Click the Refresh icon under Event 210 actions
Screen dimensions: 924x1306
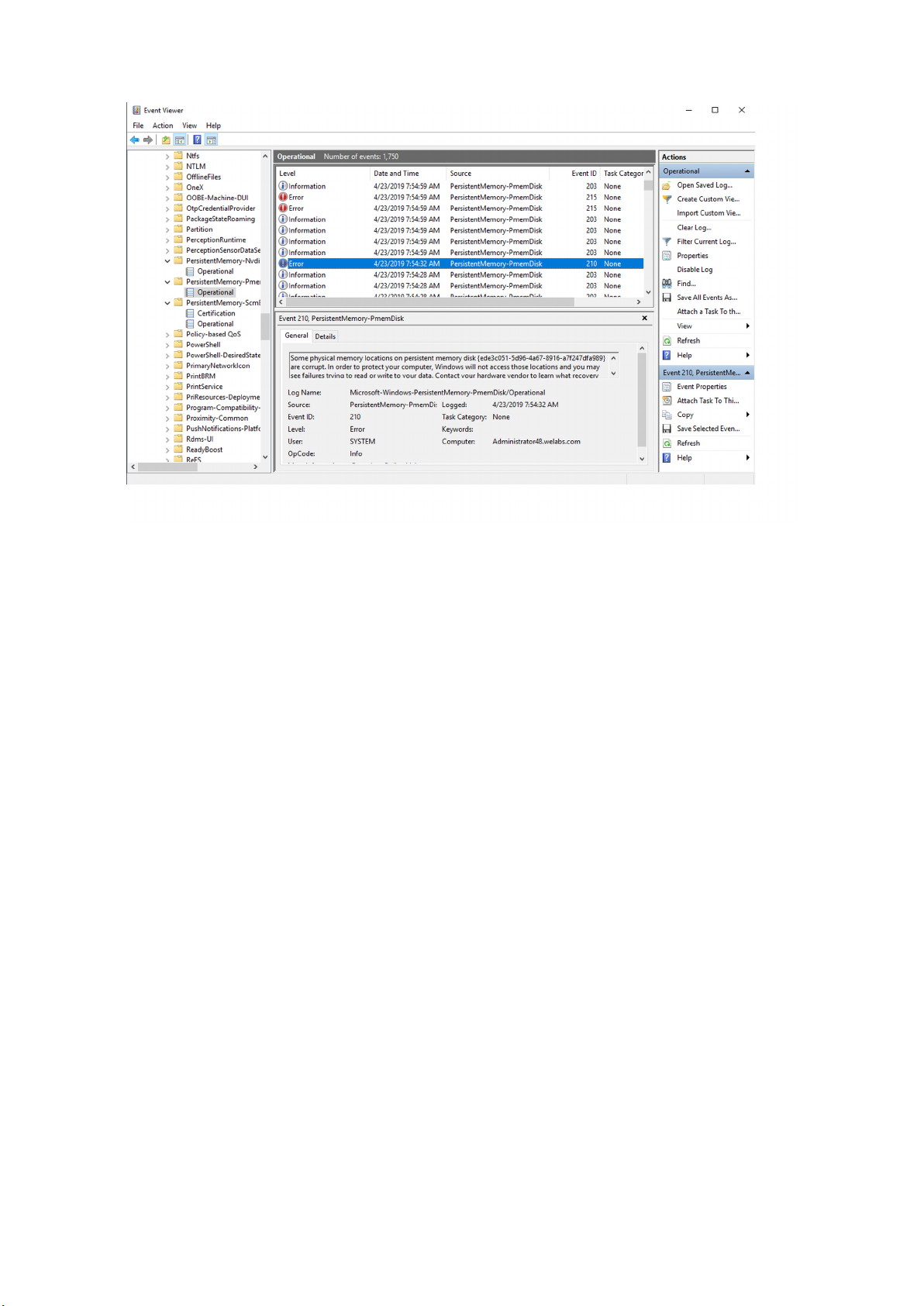(667, 443)
